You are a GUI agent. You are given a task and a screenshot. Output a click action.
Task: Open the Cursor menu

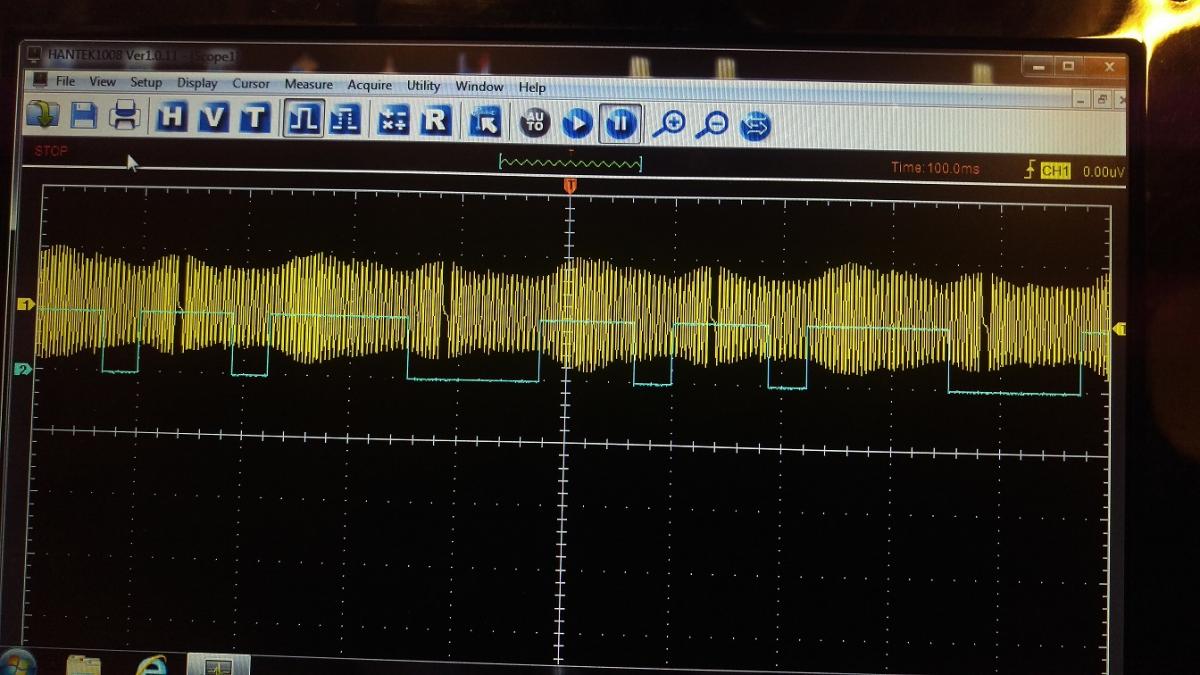[251, 84]
